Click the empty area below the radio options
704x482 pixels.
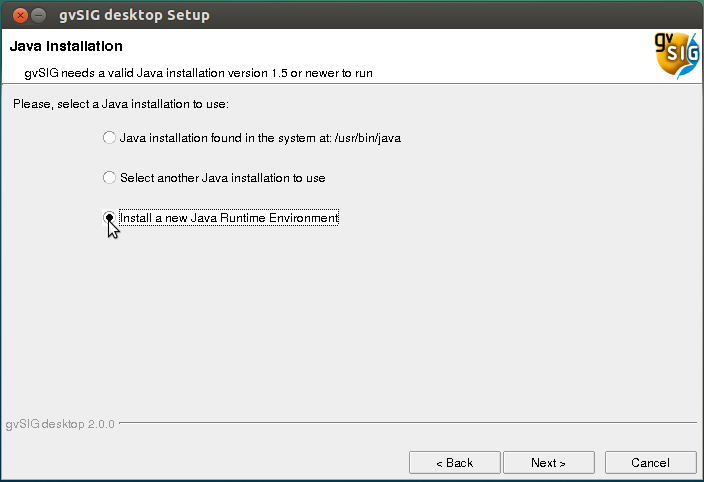[x=350, y=320]
